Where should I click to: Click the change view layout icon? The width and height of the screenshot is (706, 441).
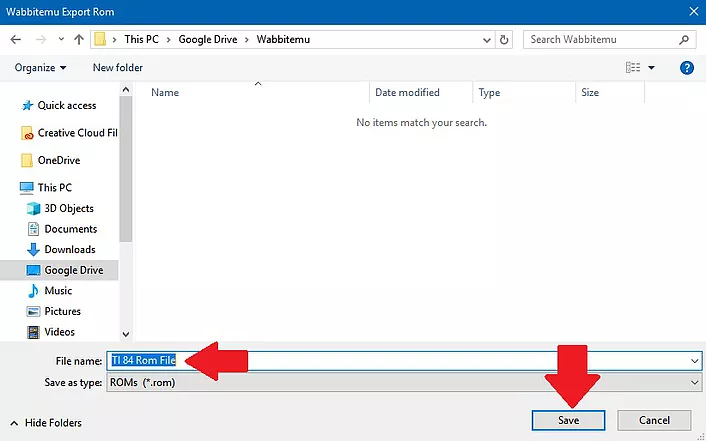coord(633,68)
